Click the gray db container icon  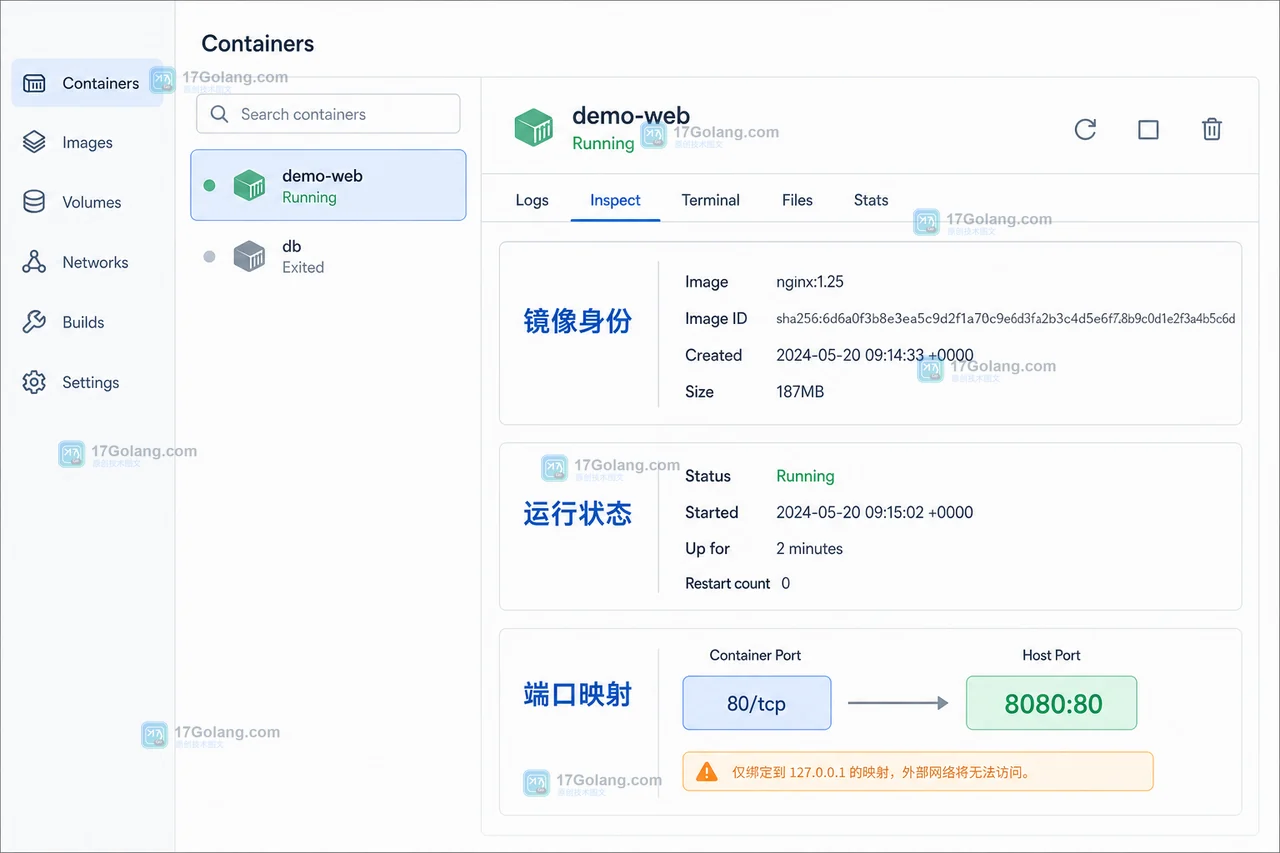click(249, 256)
